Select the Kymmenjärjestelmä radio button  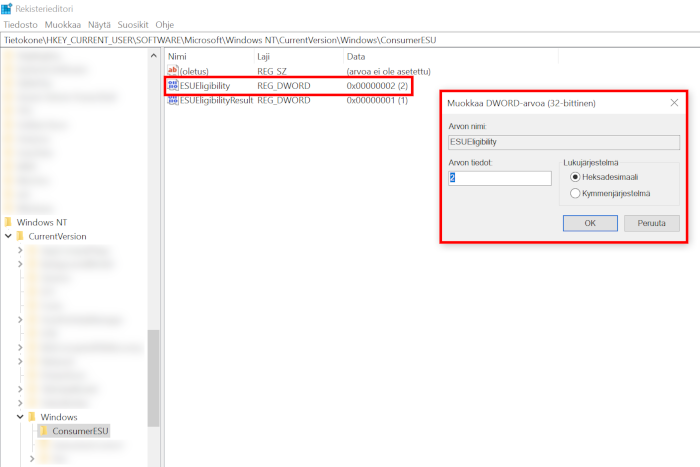pos(575,193)
